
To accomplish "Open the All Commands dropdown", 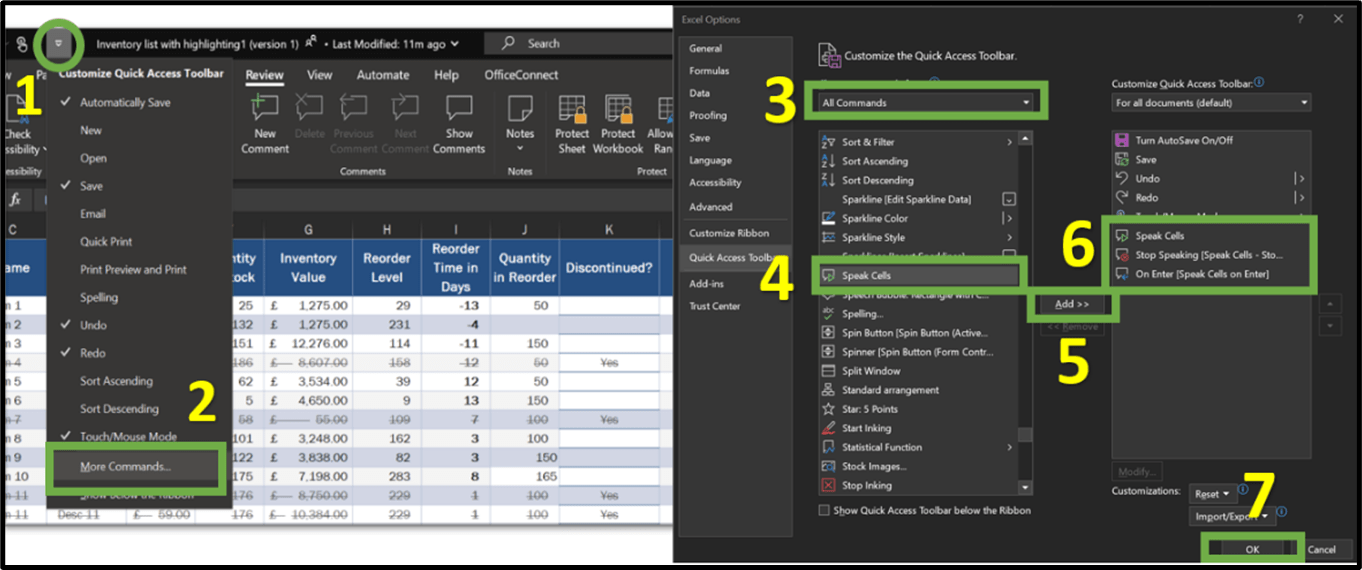I will click(x=925, y=102).
